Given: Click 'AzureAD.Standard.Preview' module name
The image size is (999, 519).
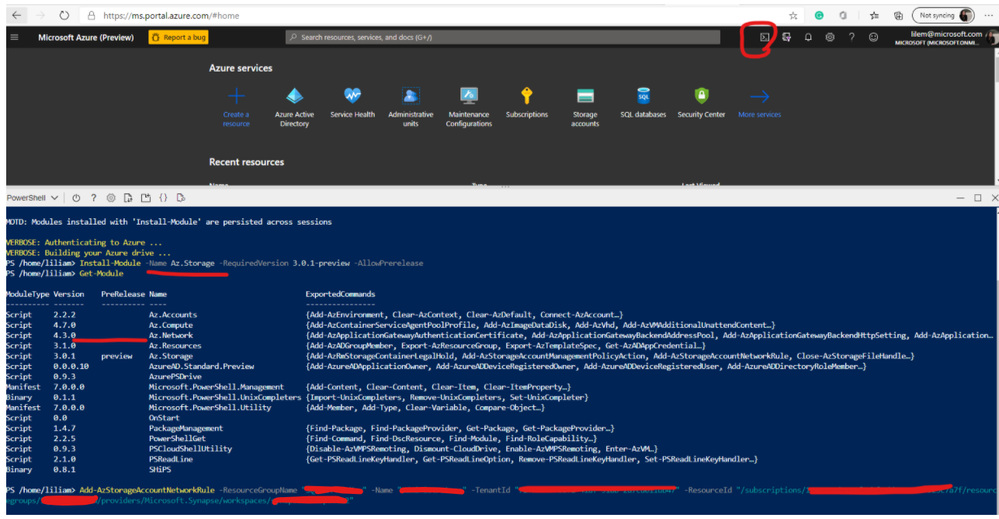Looking at the screenshot, I should [x=201, y=367].
